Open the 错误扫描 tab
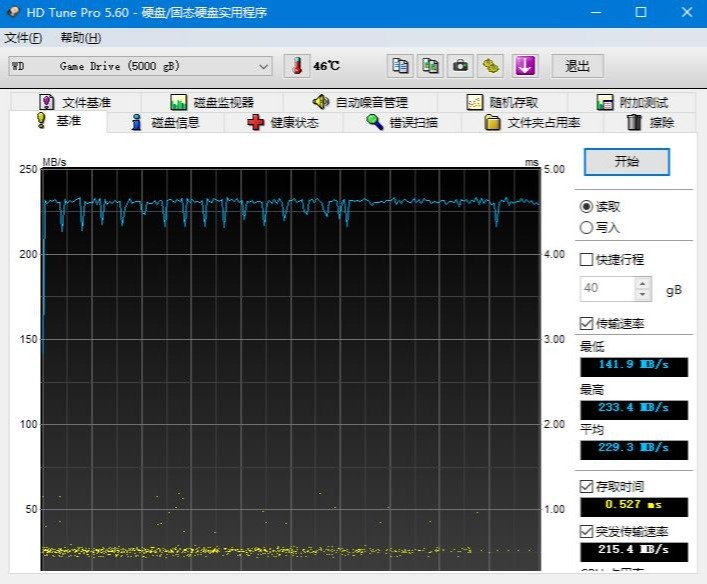Image resolution: width=707 pixels, height=584 pixels. click(x=402, y=122)
